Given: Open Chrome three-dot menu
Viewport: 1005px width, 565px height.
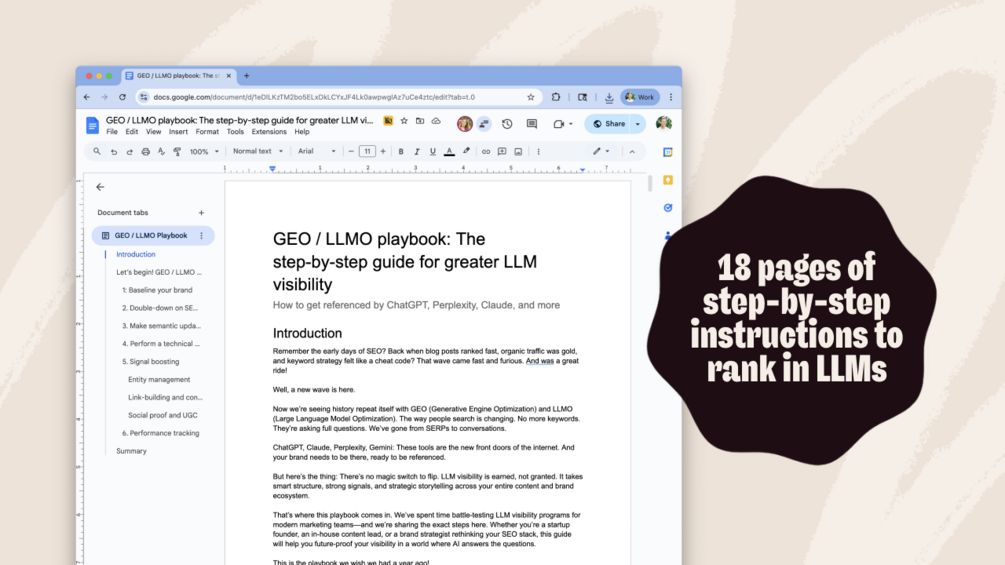Looking at the screenshot, I should click(x=671, y=97).
